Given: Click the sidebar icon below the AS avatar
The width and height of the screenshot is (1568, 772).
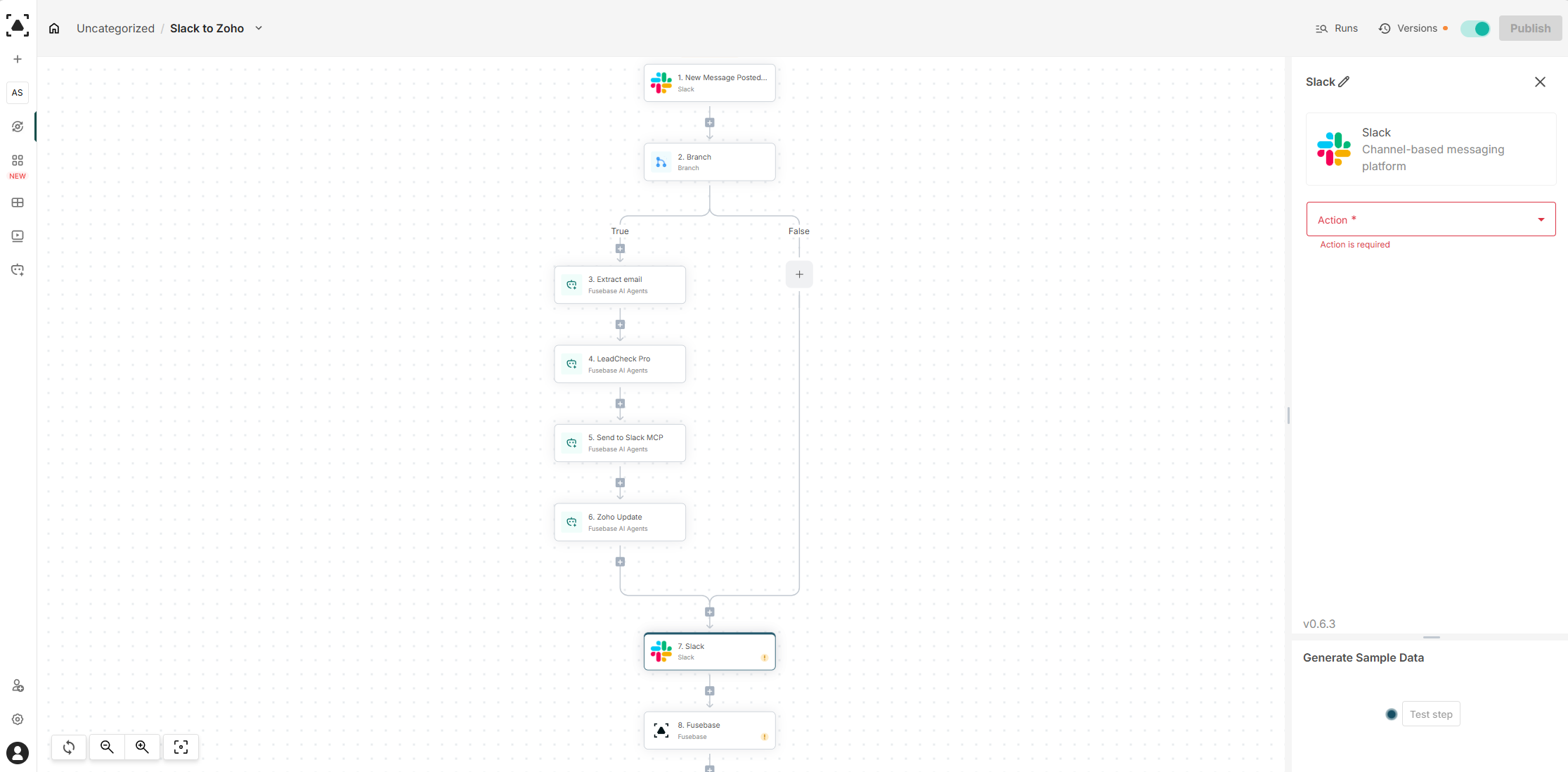Looking at the screenshot, I should [x=18, y=127].
